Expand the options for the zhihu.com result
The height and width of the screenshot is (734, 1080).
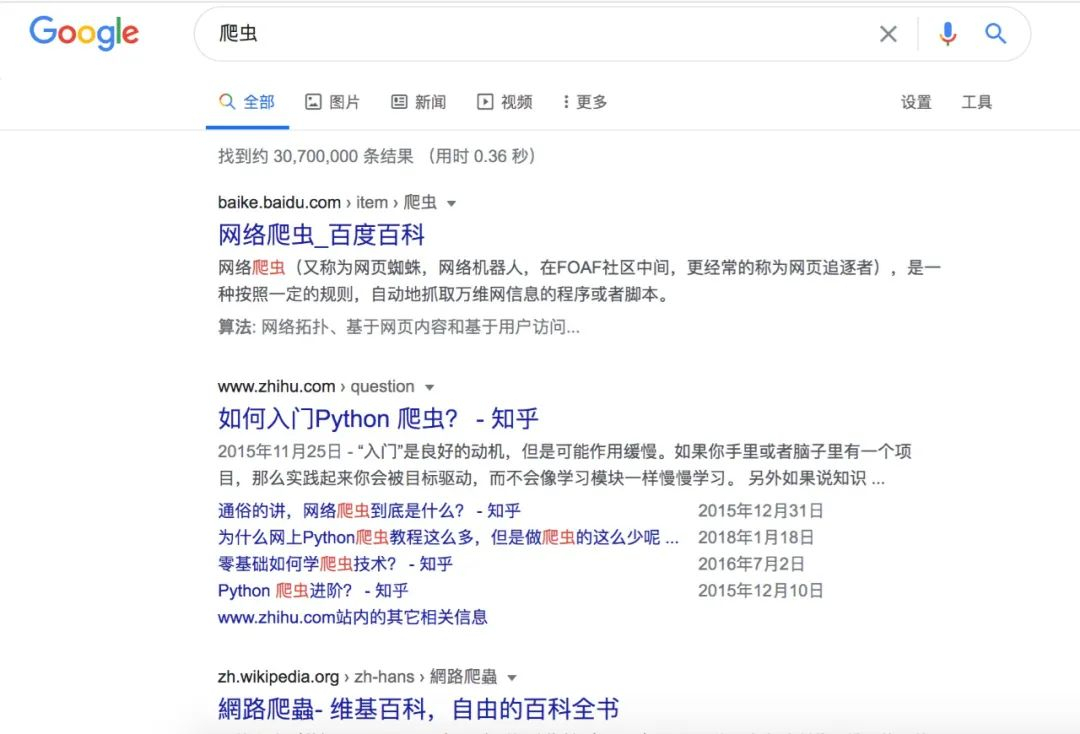click(x=428, y=386)
